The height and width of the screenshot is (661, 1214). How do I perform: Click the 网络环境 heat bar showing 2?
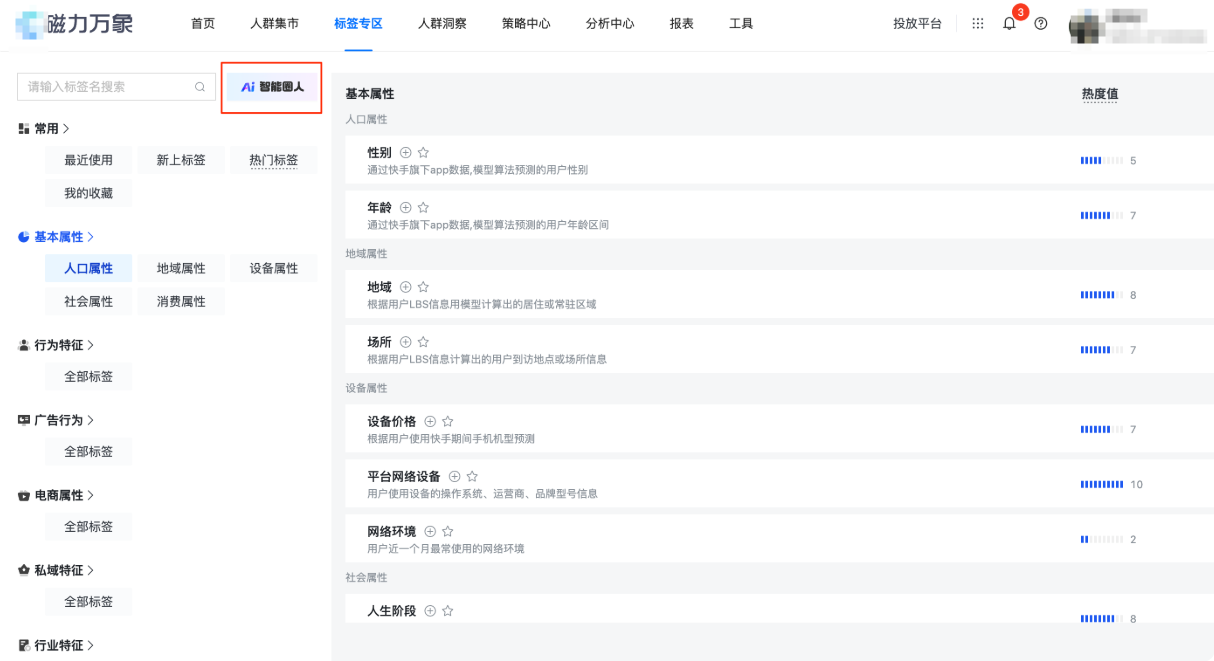point(1102,539)
